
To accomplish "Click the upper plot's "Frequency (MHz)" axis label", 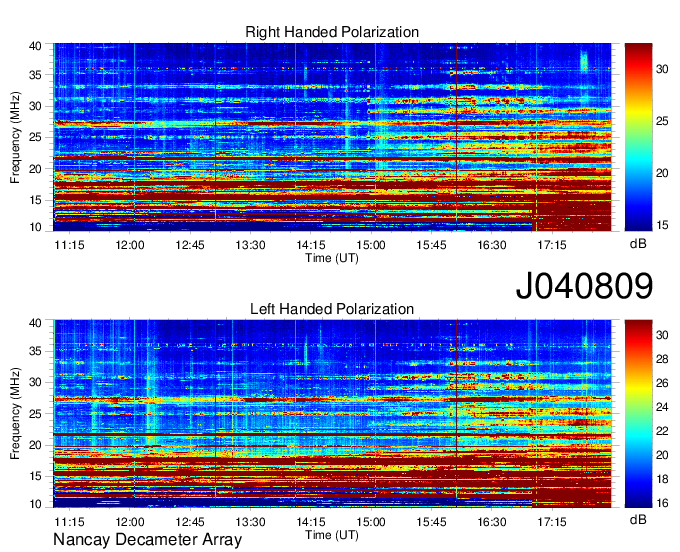I will click(15, 137).
